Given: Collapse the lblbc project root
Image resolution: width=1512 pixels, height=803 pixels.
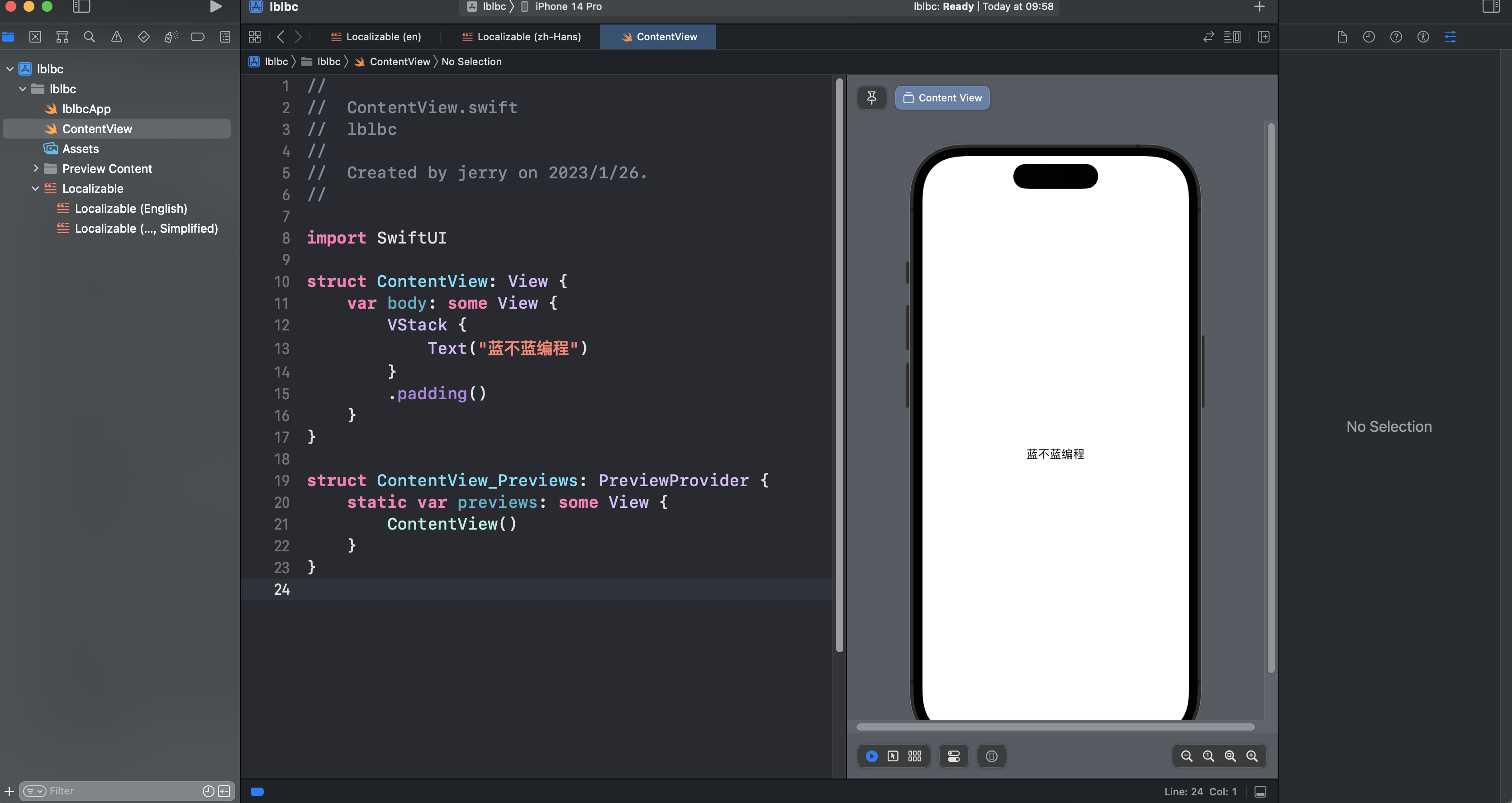Looking at the screenshot, I should point(10,69).
